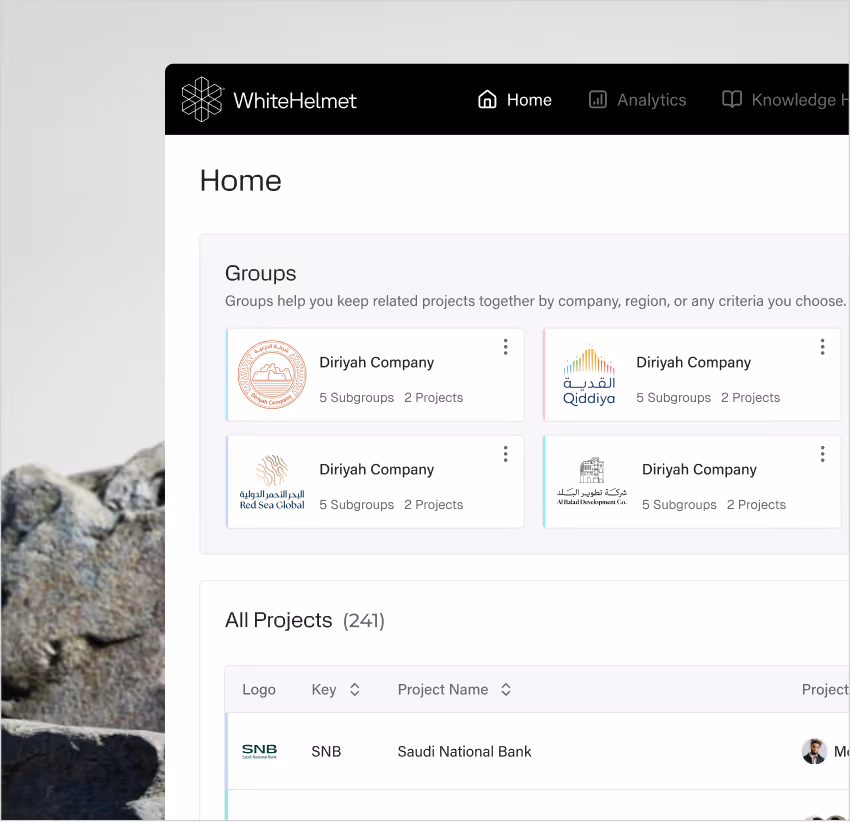Click the Groups description sentence
The image size is (850, 822).
535,301
